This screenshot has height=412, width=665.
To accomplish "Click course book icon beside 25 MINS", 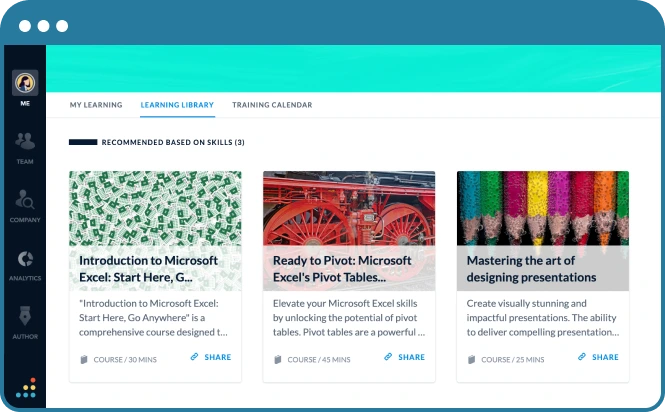I will [x=472, y=360].
